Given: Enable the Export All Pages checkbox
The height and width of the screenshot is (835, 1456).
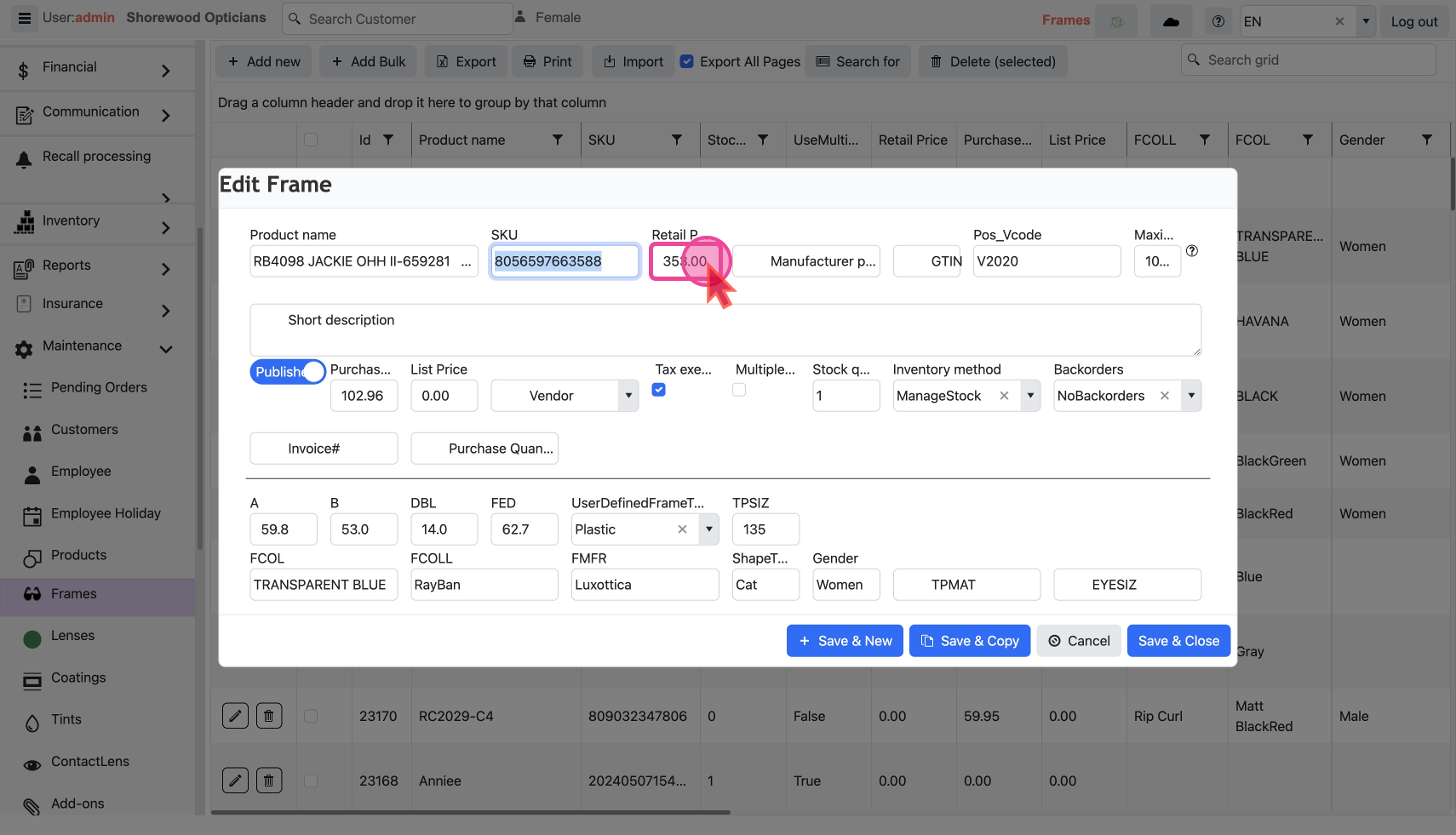Looking at the screenshot, I should [687, 61].
